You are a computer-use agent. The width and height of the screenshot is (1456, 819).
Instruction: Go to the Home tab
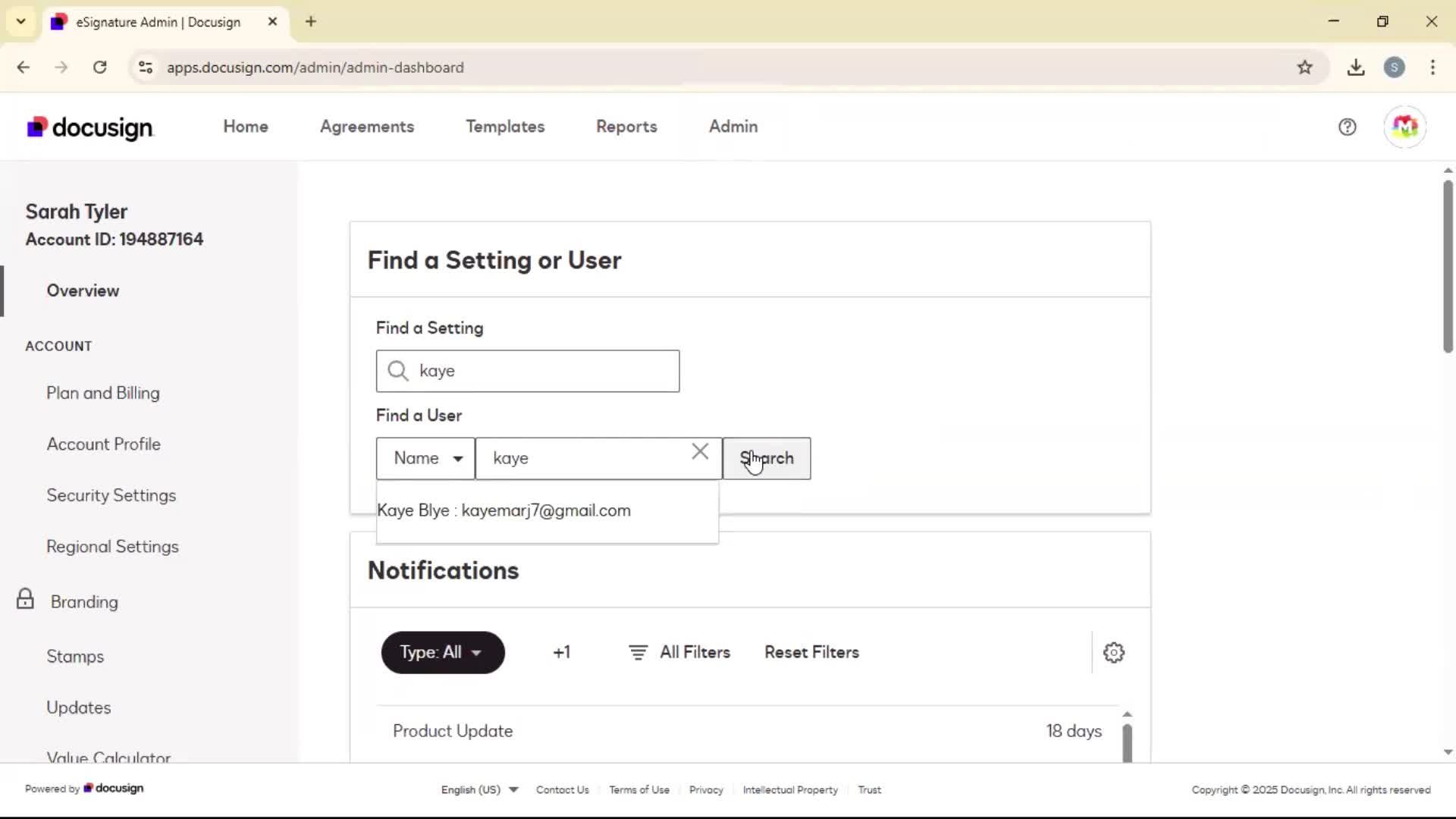pyautogui.click(x=246, y=127)
